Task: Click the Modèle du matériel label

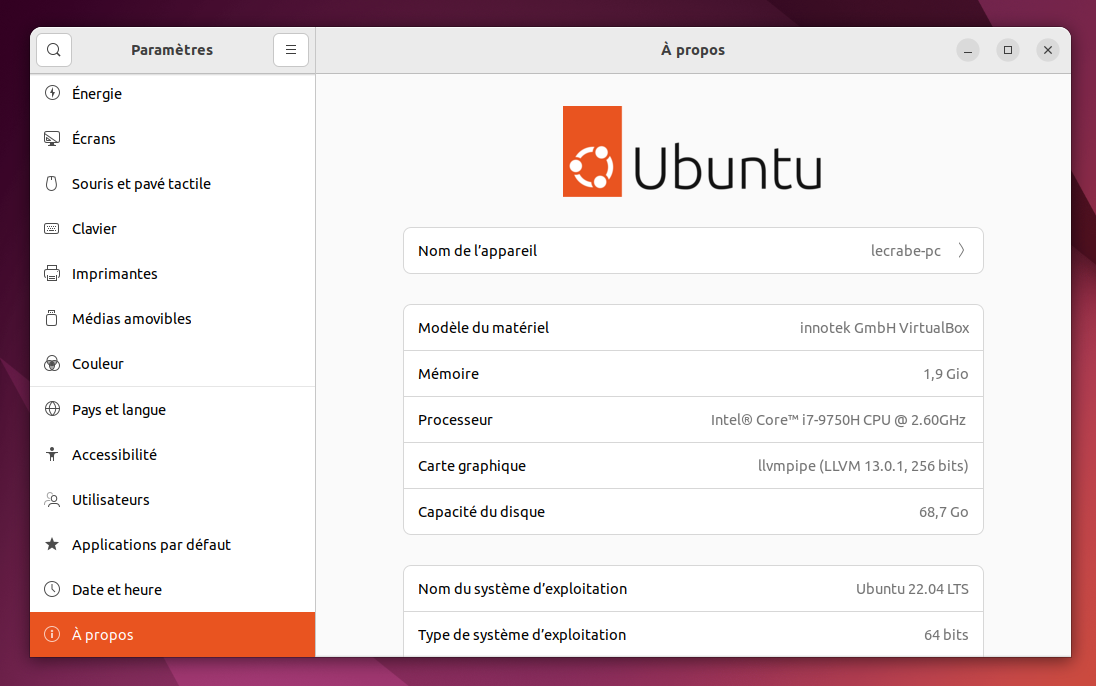Action: click(483, 327)
